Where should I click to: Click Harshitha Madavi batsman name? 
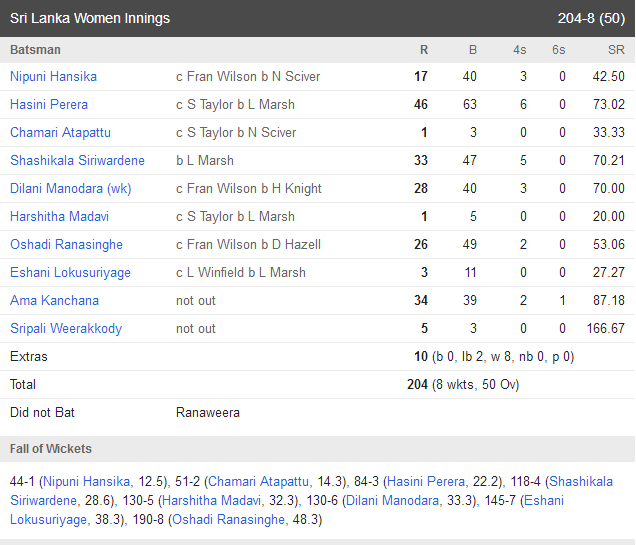[x=59, y=216]
